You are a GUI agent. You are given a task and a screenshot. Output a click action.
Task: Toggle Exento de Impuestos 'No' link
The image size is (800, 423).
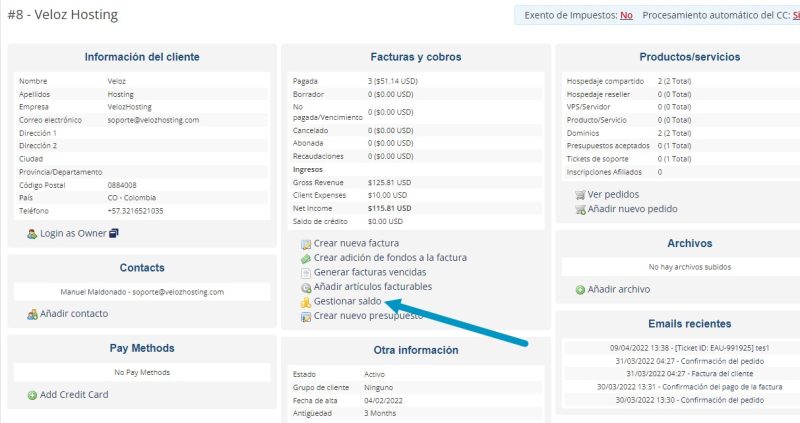(x=627, y=15)
